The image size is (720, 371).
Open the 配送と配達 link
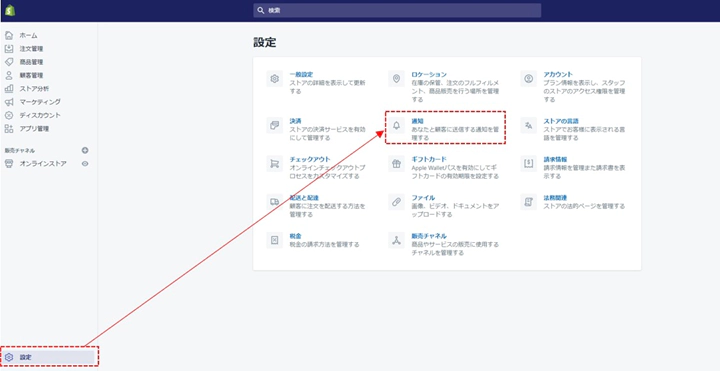pos(304,197)
